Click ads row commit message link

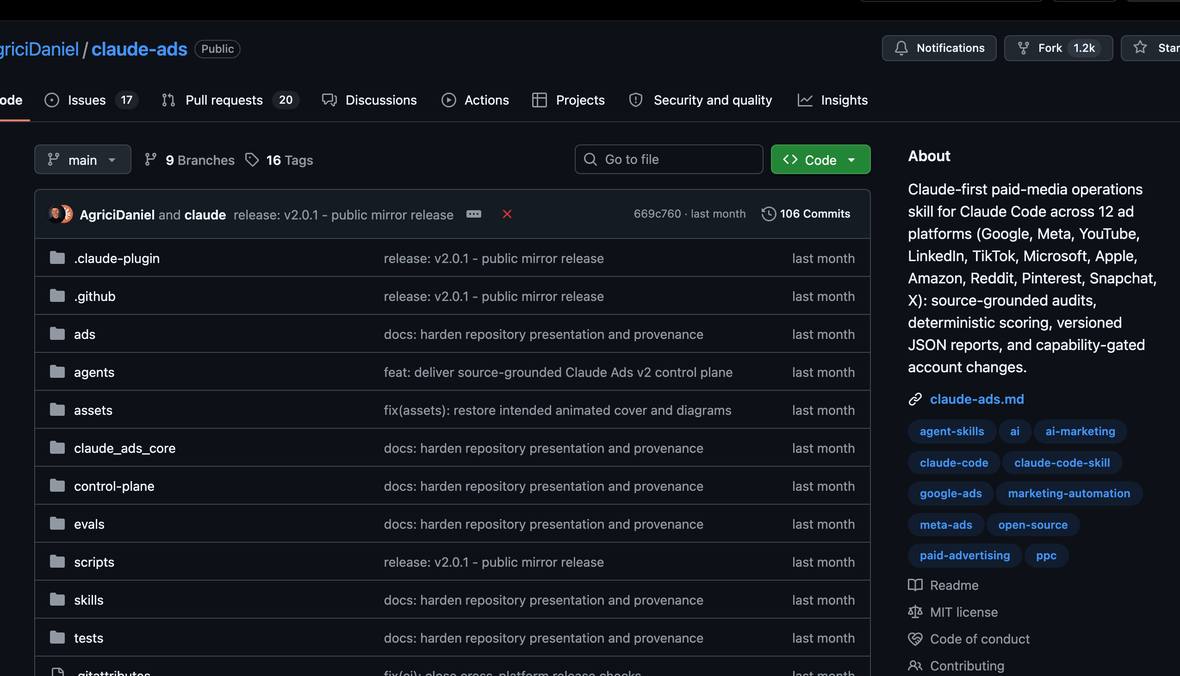543,334
